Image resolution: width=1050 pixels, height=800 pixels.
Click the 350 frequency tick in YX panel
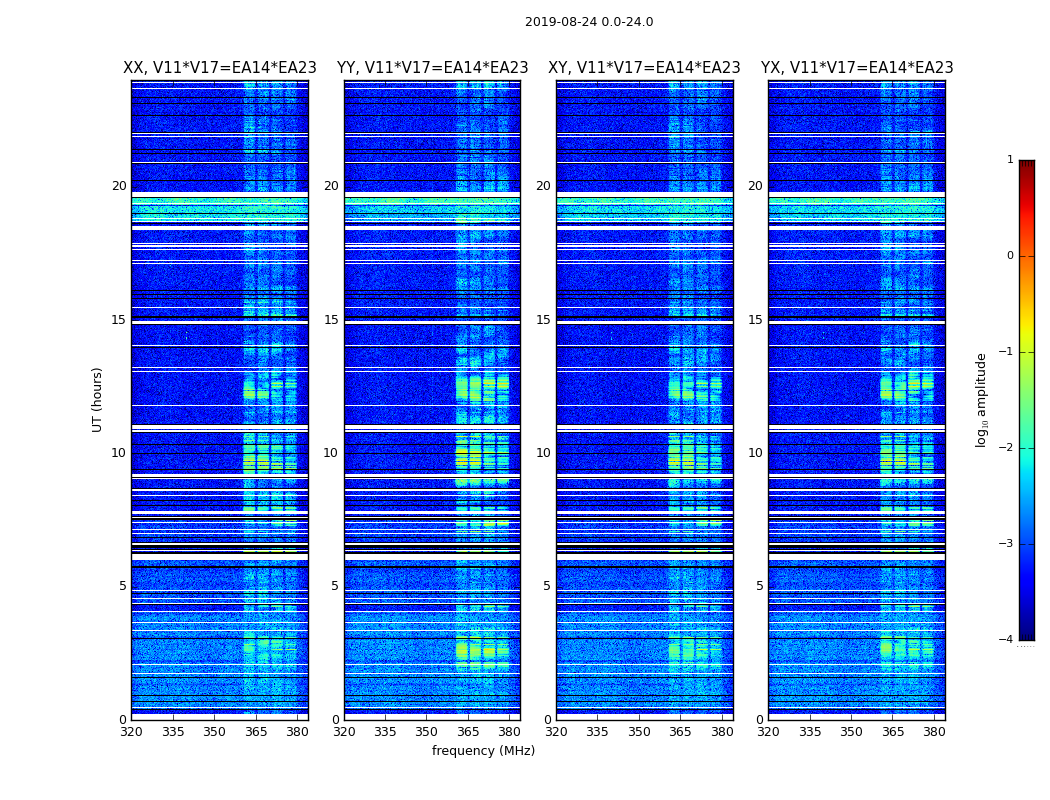pos(851,732)
